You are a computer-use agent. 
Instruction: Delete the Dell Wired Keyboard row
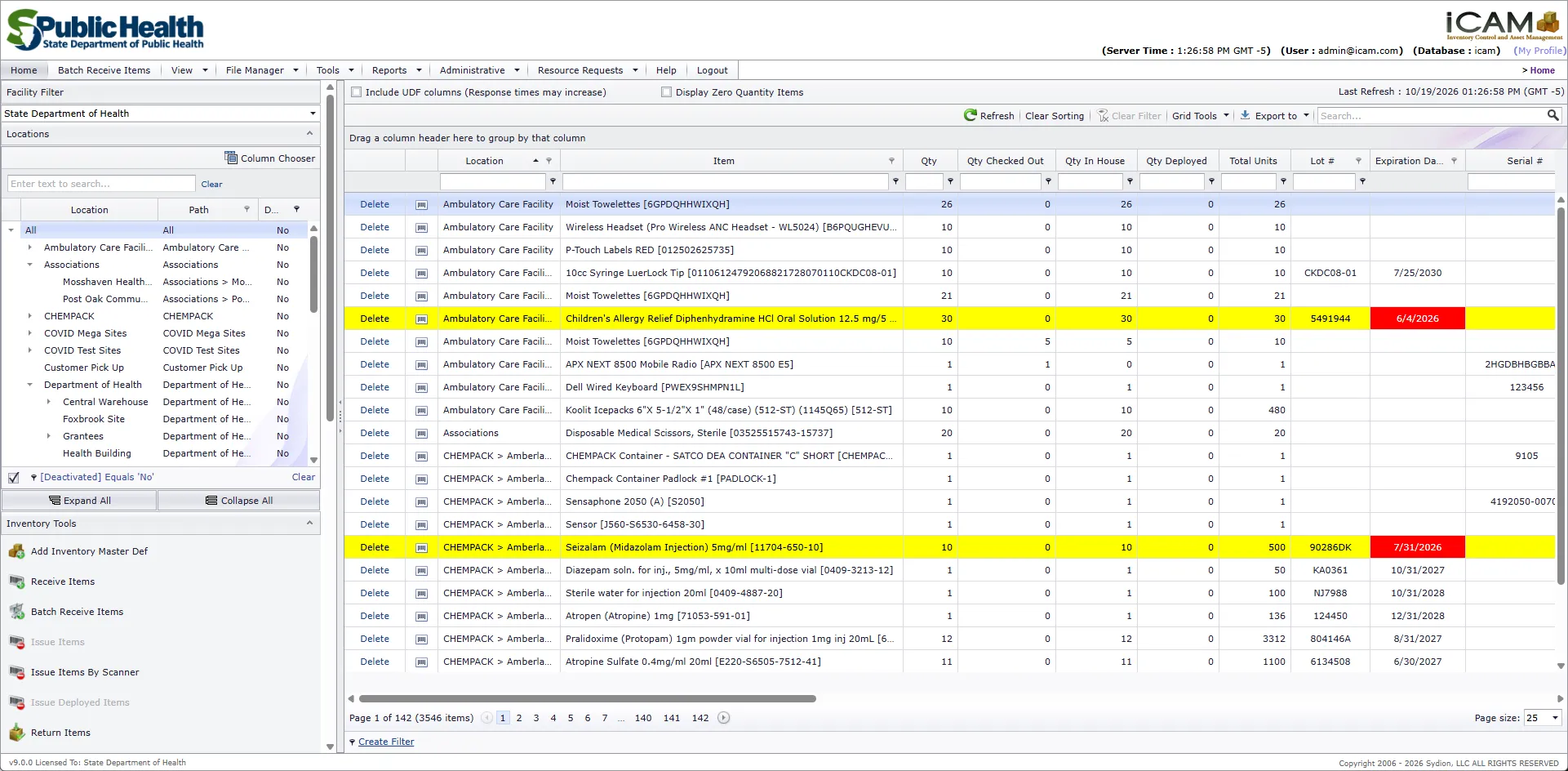[x=375, y=387]
